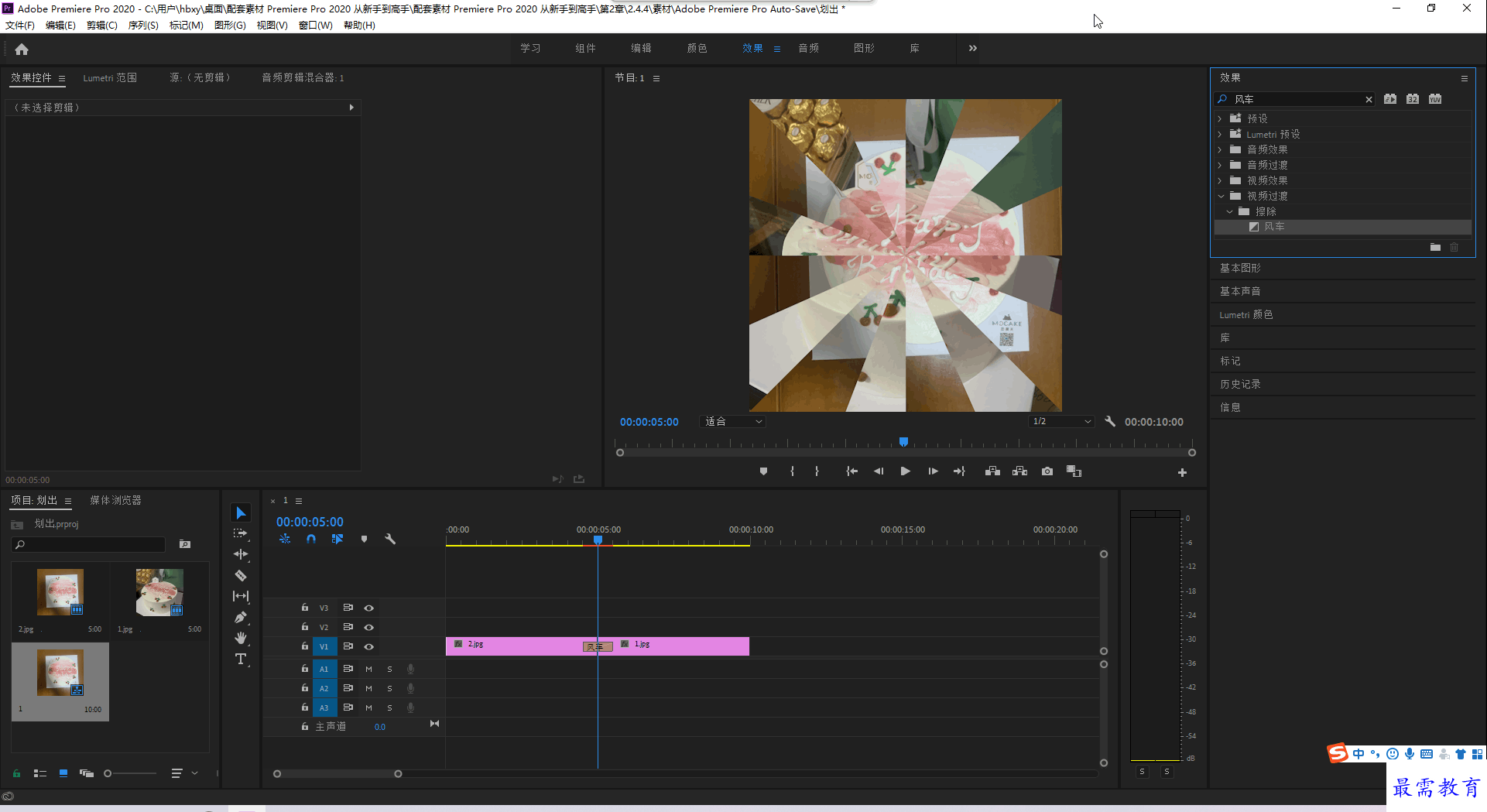Expand the 基本图形 panel

tap(1240, 268)
